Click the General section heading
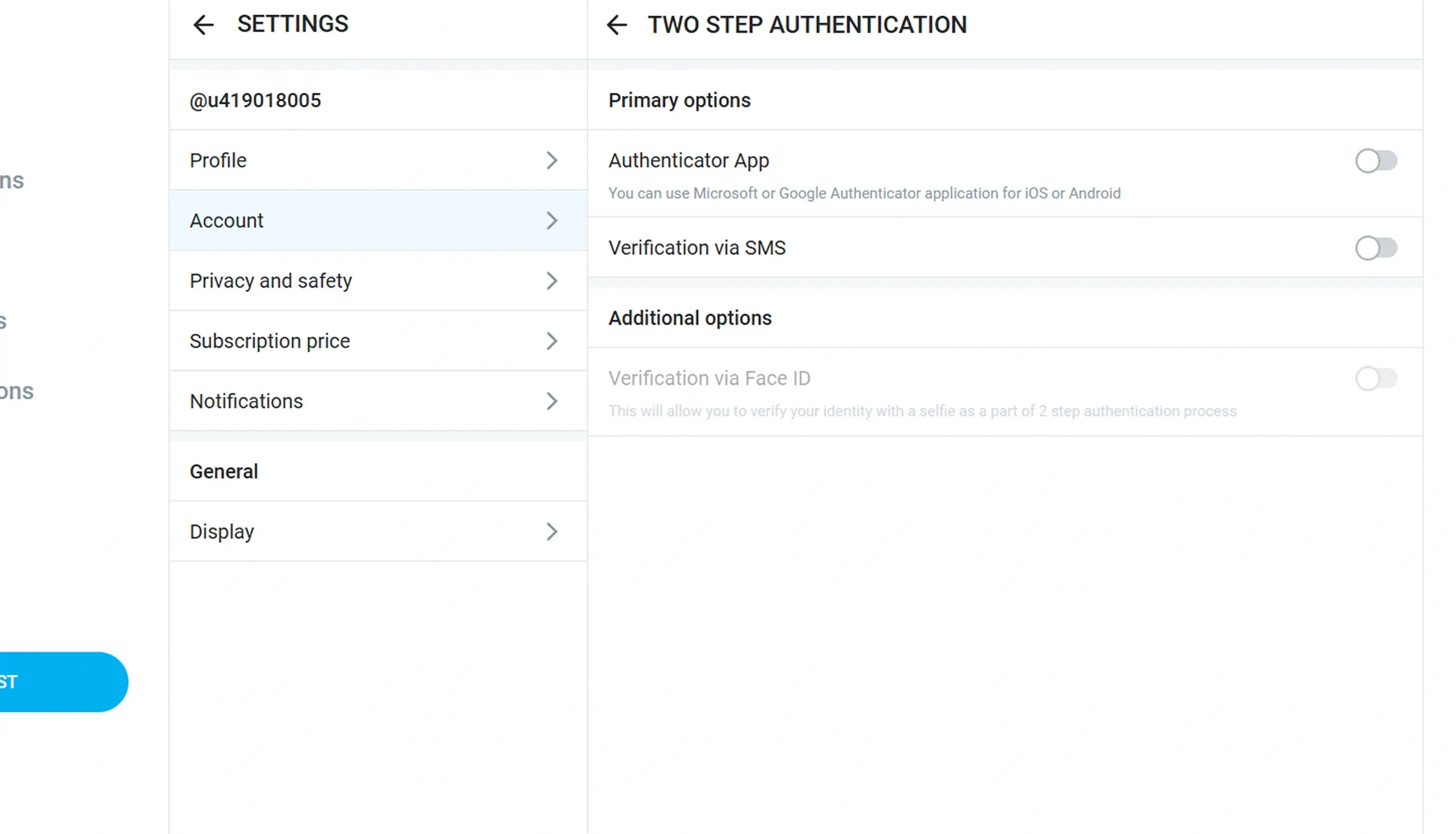 [x=224, y=471]
